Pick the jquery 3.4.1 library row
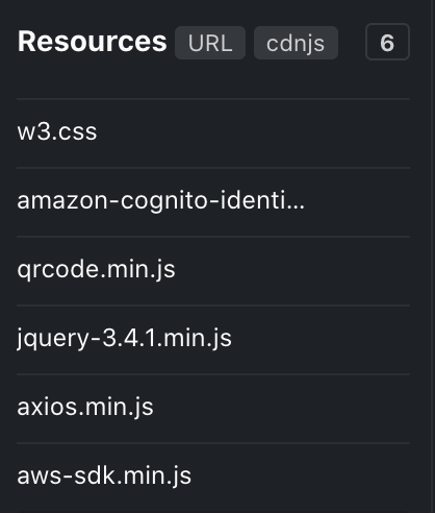 point(213,339)
